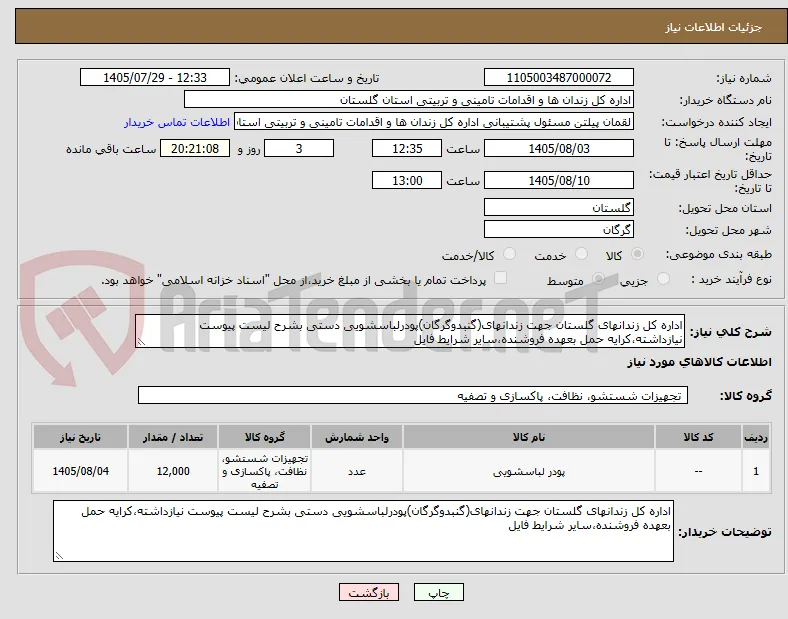This screenshot has width=788, height=619.
Task: Click the شرح کلی نیاز description textarea
Action: click(x=410, y=332)
